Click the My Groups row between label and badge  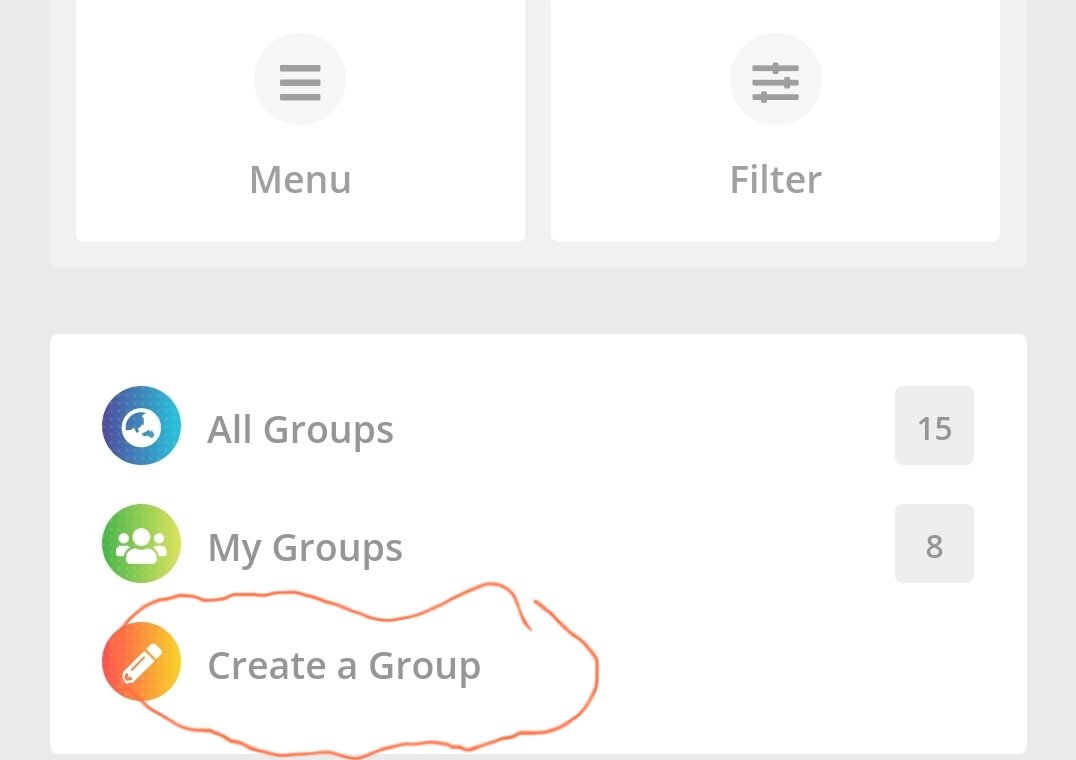click(648, 543)
